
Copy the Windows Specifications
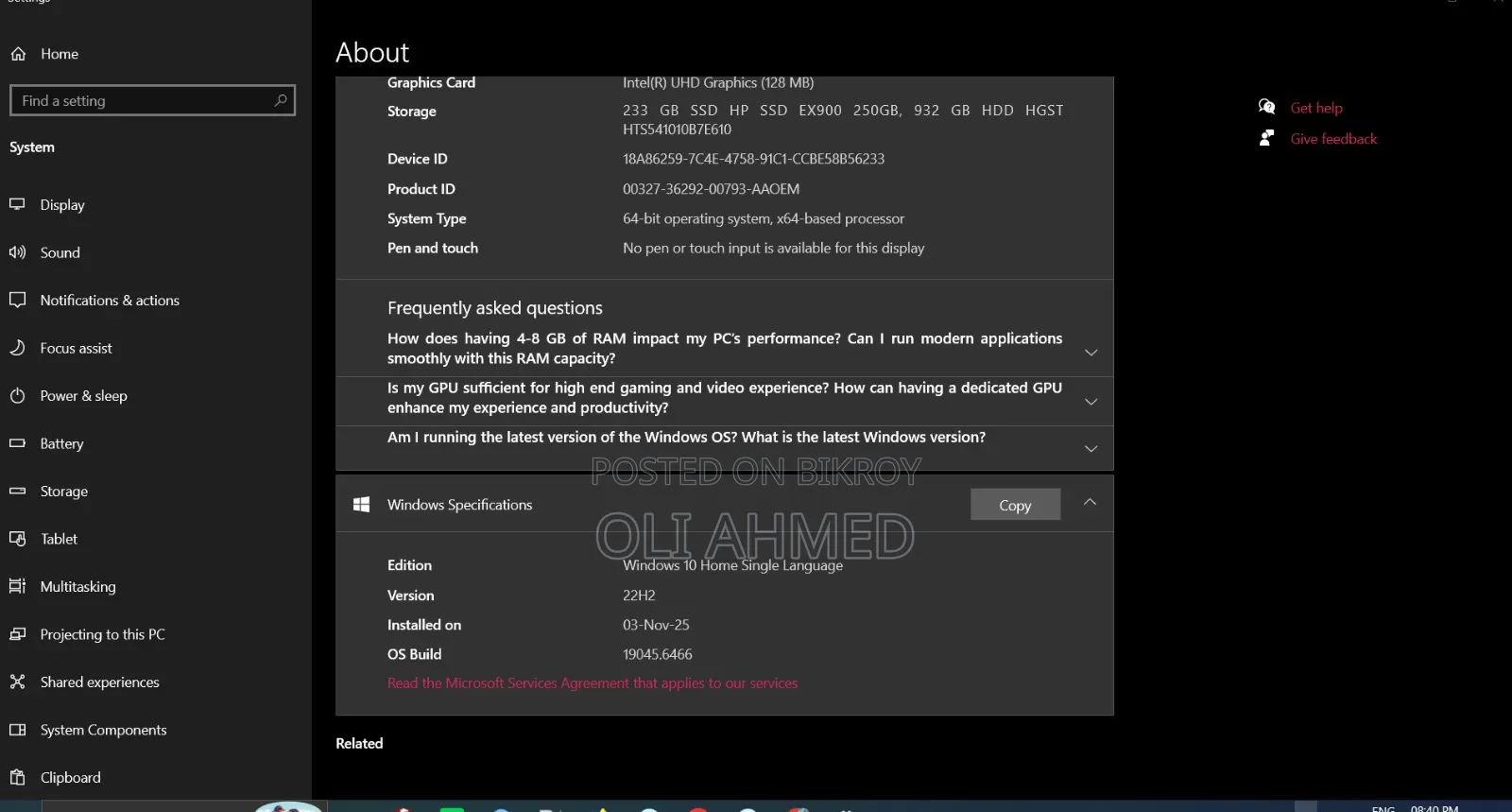[1015, 505]
